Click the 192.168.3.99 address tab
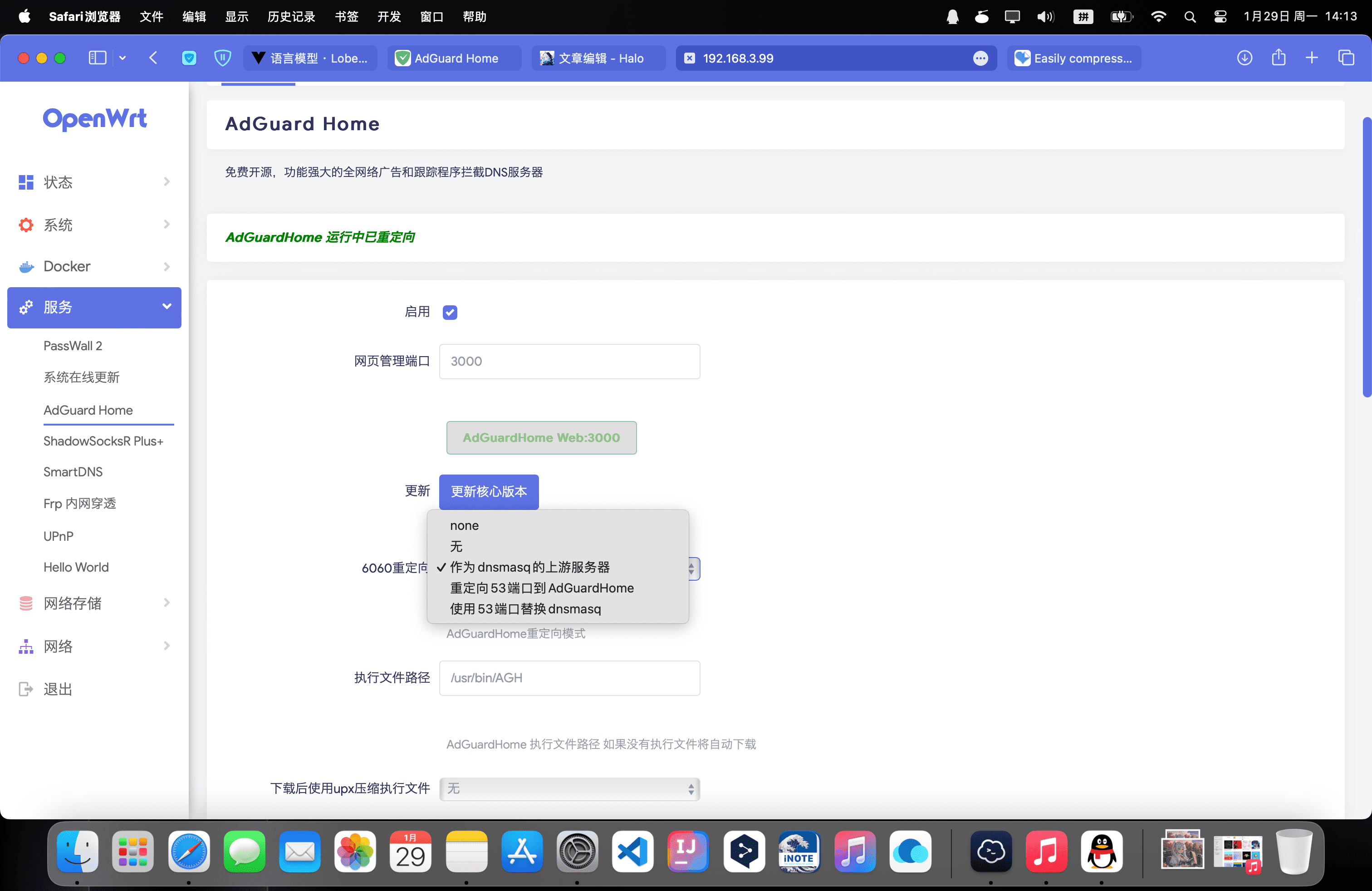 coord(836,58)
